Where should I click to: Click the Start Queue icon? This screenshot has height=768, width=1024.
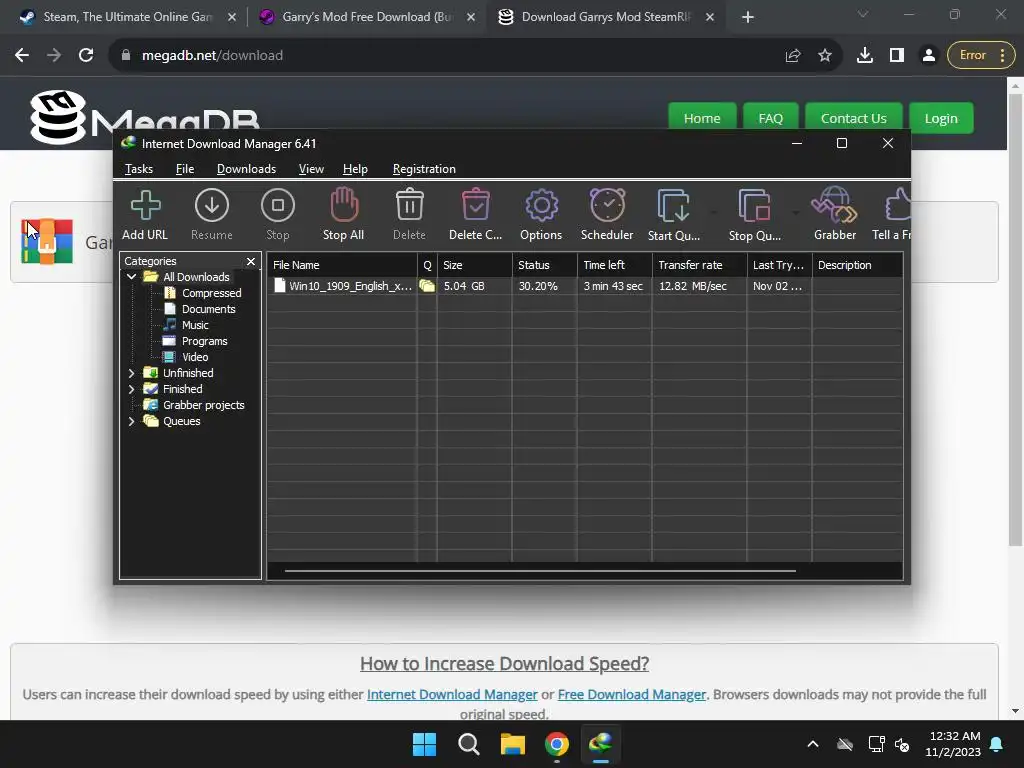click(x=673, y=215)
